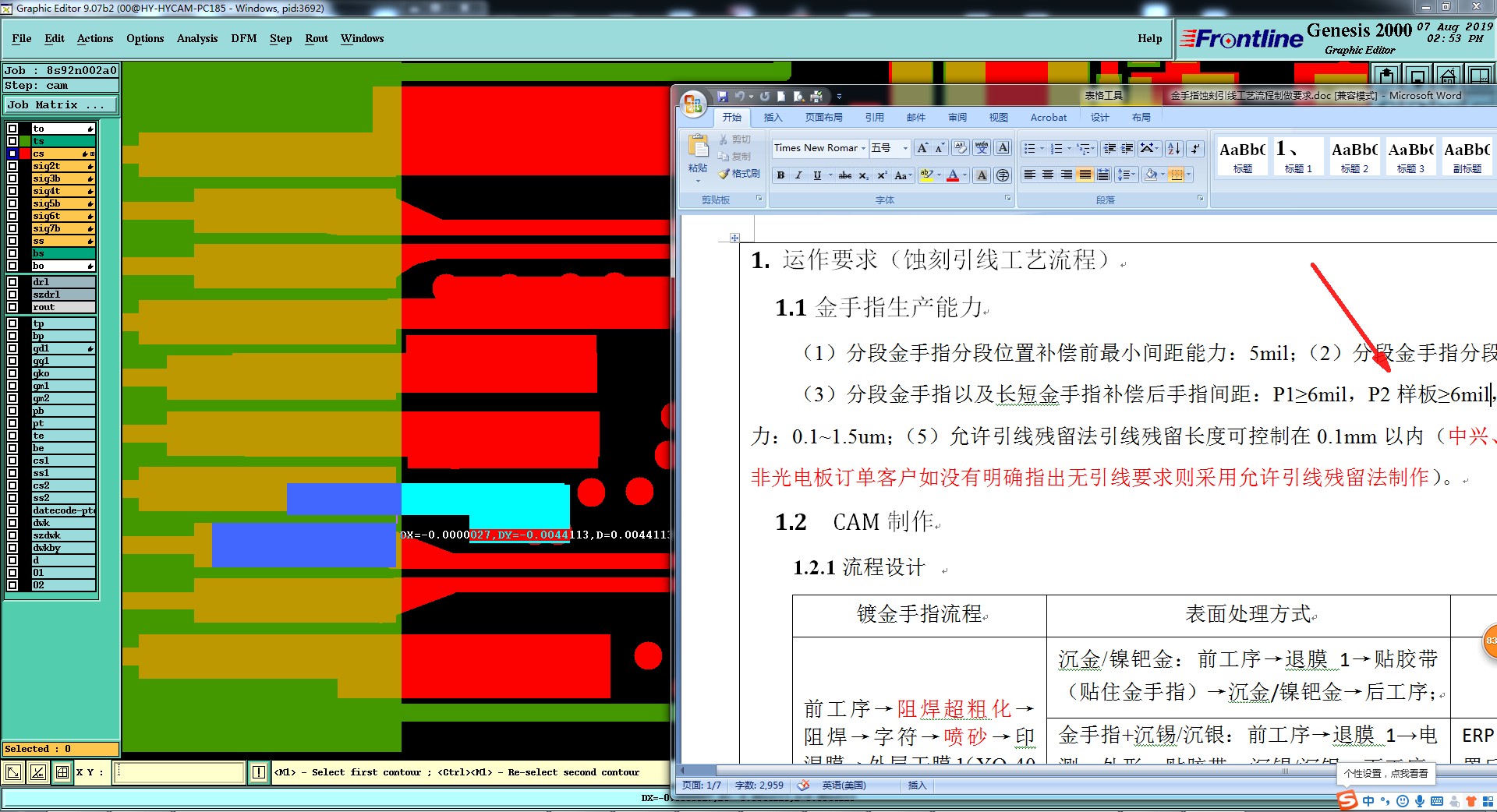This screenshot has width=1497, height=812.
Task: Justify text in Word
Action: pyautogui.click(x=1085, y=175)
